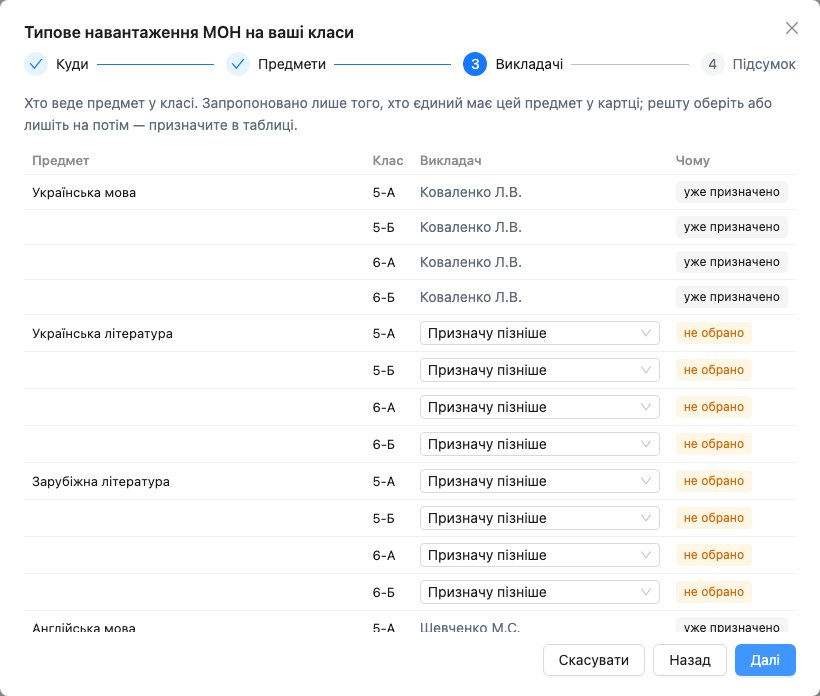Click 'не обрано' badge for Зарубіжна література 6-Б

tap(714, 592)
